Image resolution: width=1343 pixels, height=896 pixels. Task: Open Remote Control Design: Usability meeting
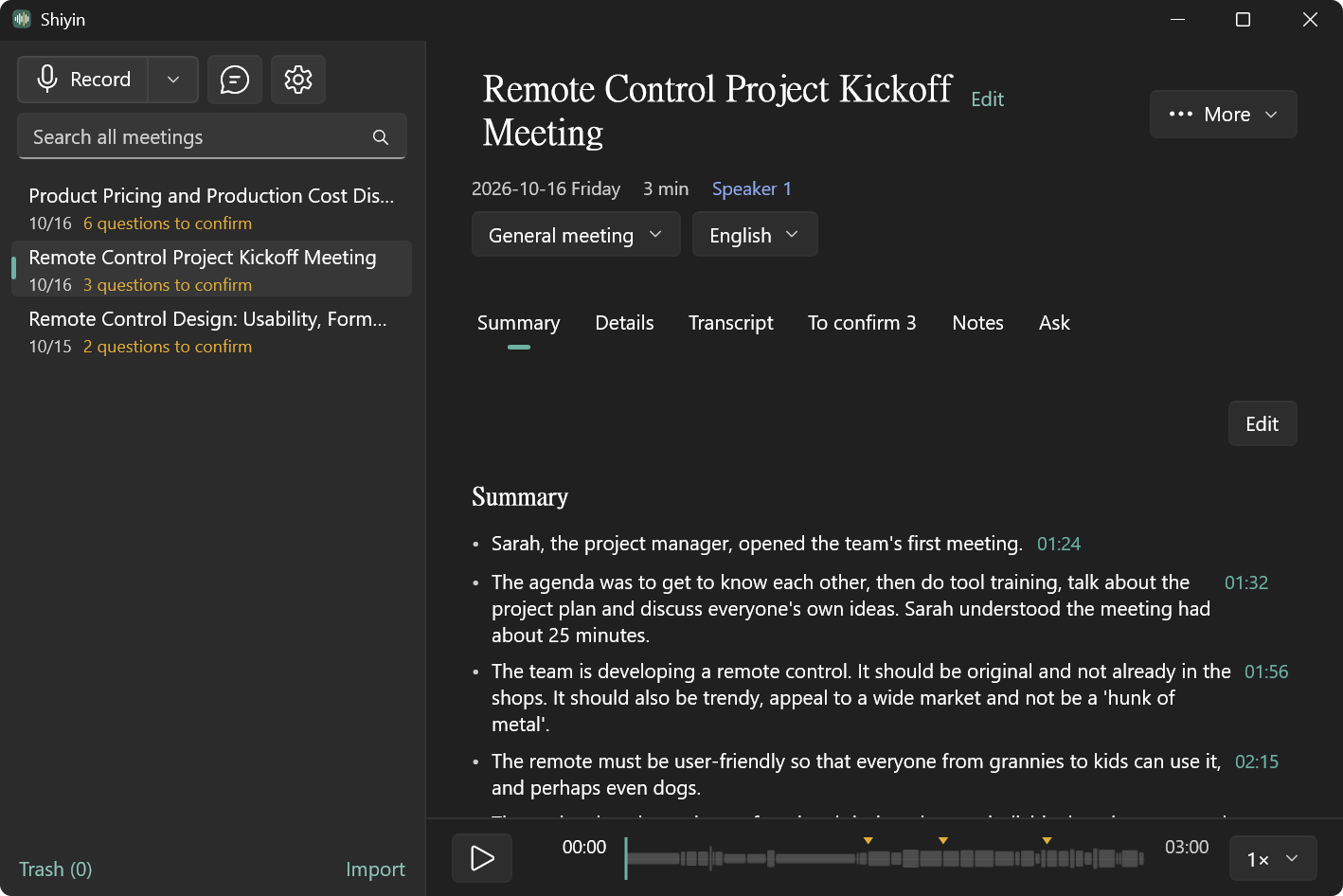(211, 332)
